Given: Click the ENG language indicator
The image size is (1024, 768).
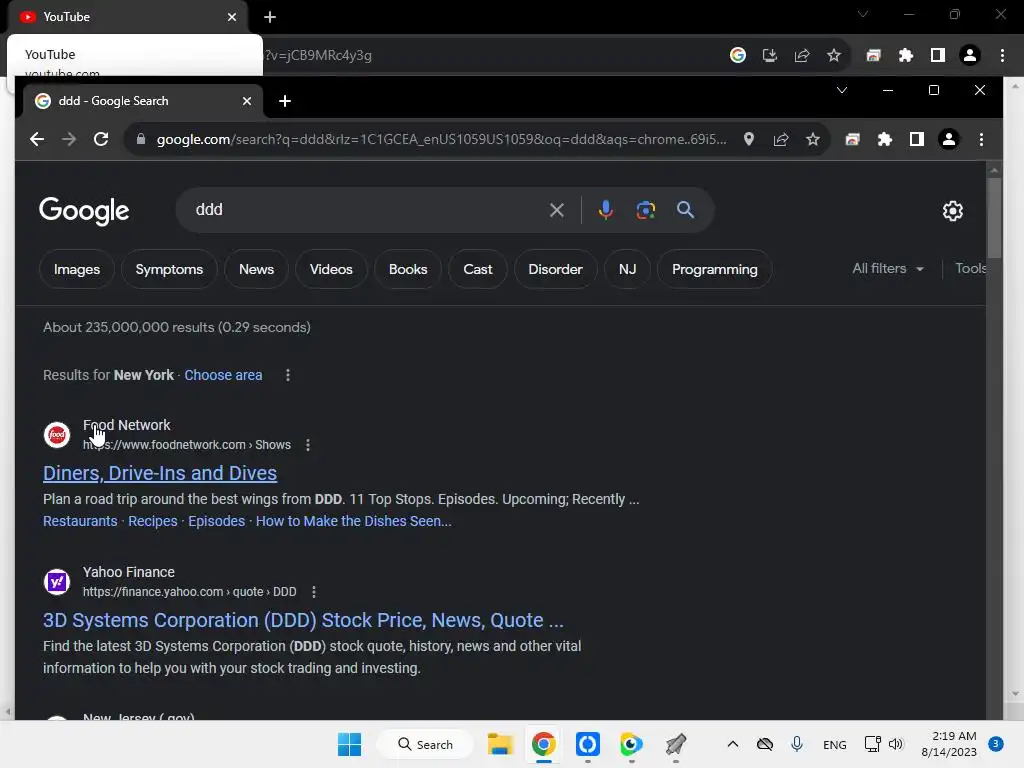Looking at the screenshot, I should [835, 744].
